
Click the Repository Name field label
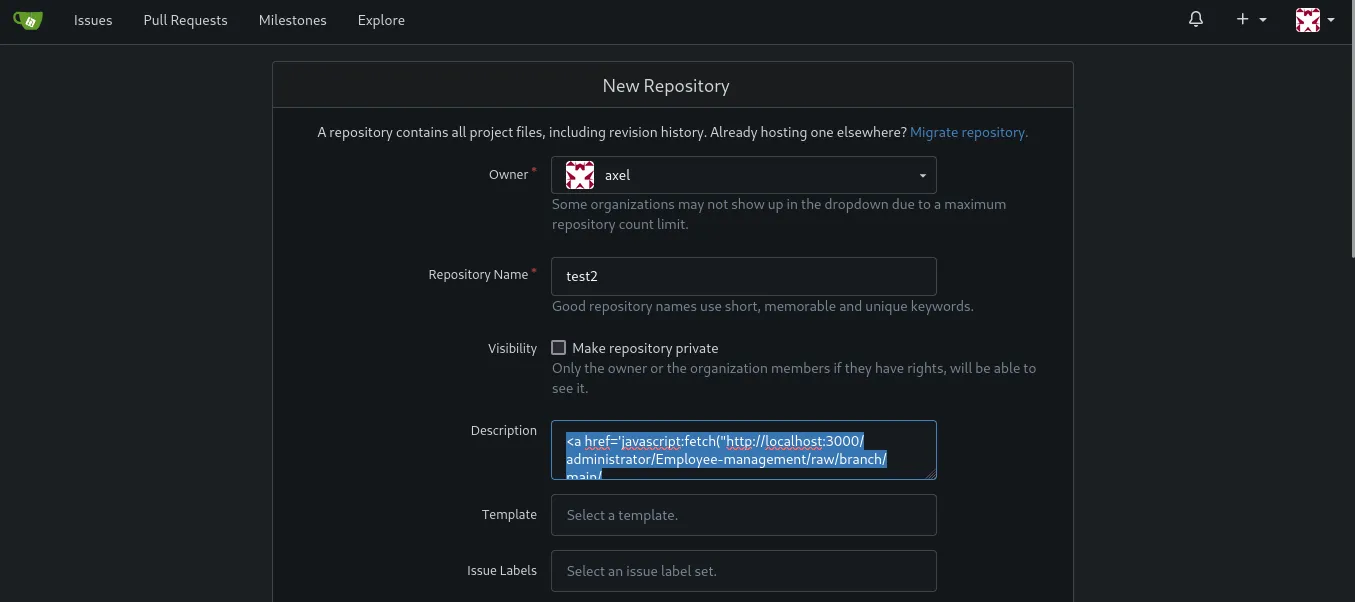point(478,274)
